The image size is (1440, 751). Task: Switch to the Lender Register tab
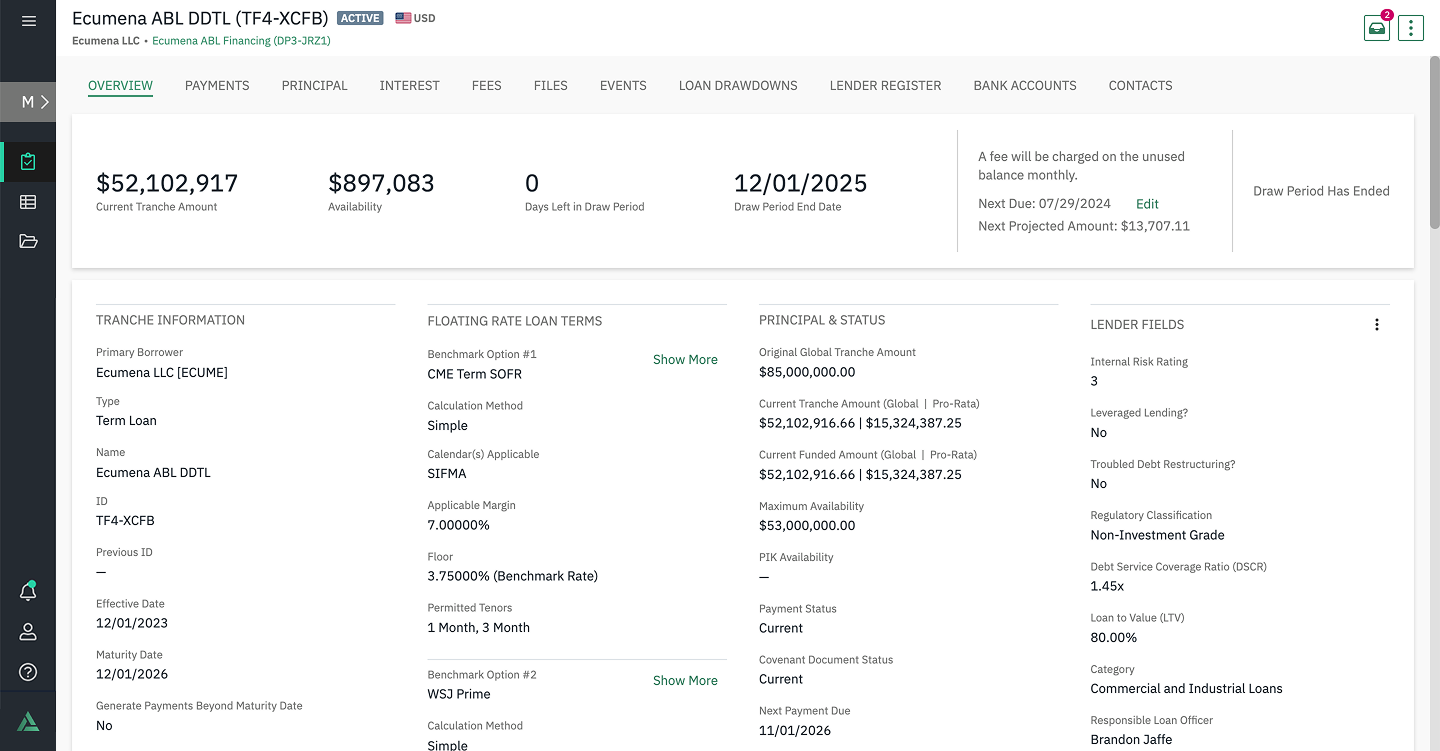pos(886,85)
